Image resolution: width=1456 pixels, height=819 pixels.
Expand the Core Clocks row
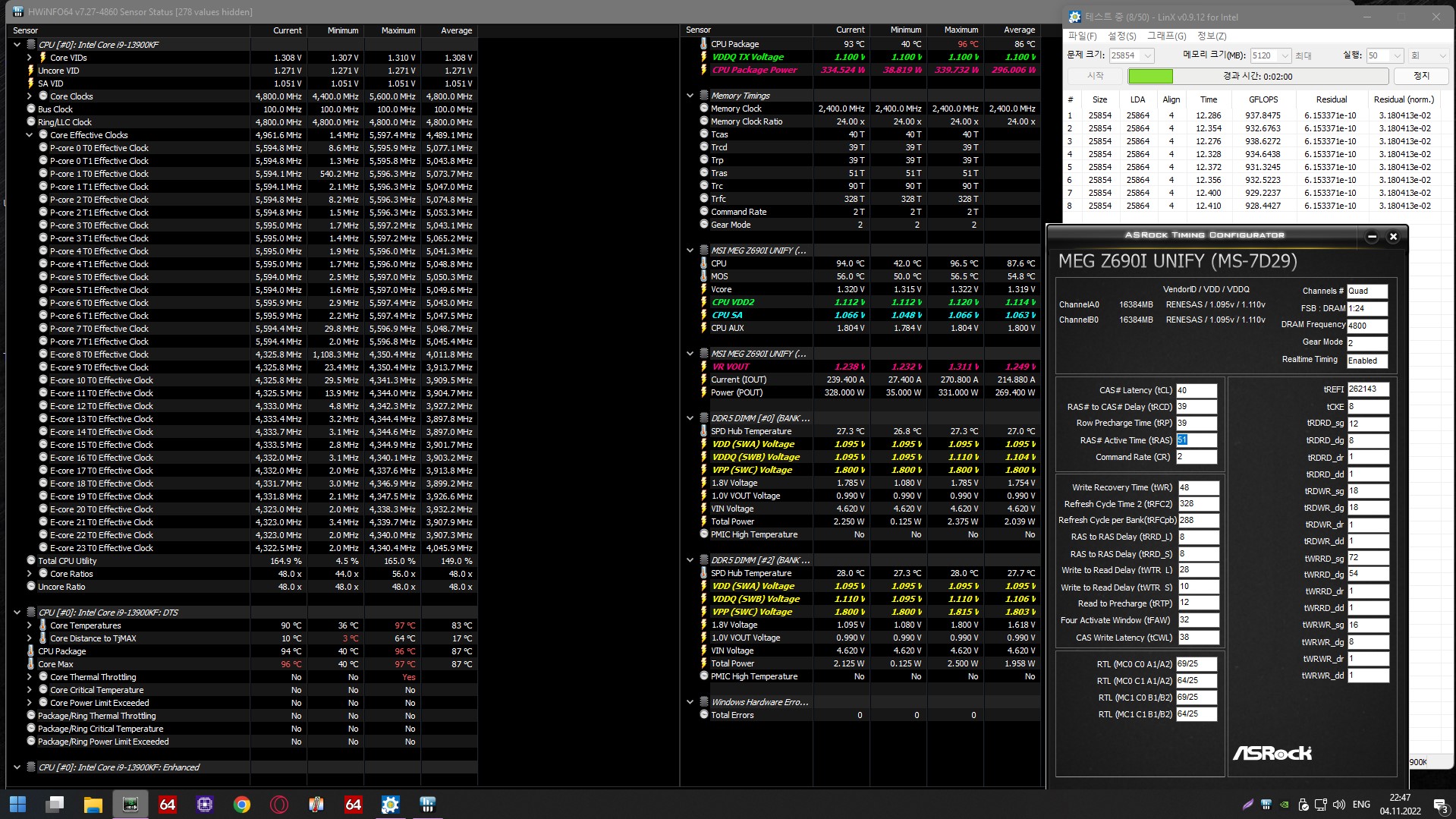(x=30, y=96)
